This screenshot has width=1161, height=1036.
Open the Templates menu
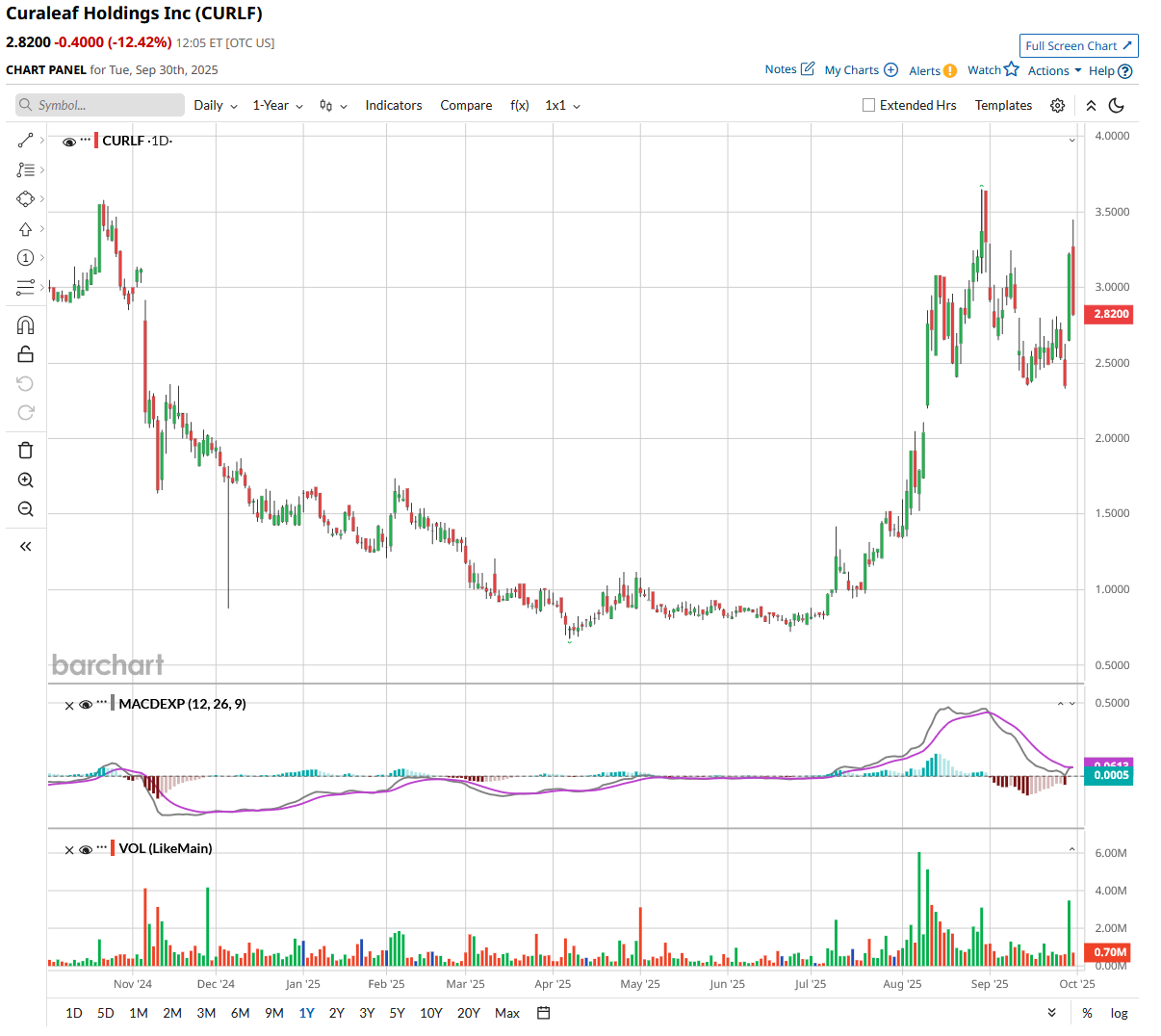coord(1003,106)
